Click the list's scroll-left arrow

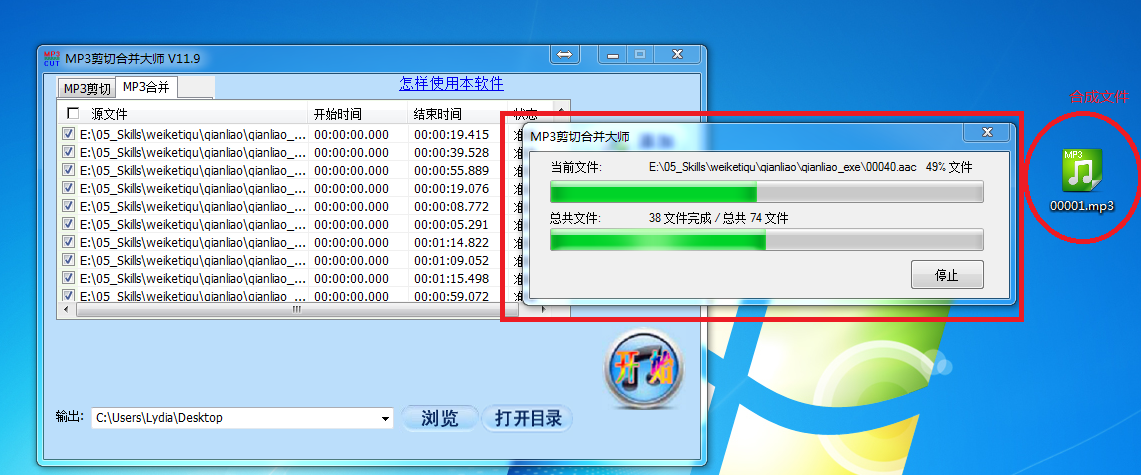[66, 310]
